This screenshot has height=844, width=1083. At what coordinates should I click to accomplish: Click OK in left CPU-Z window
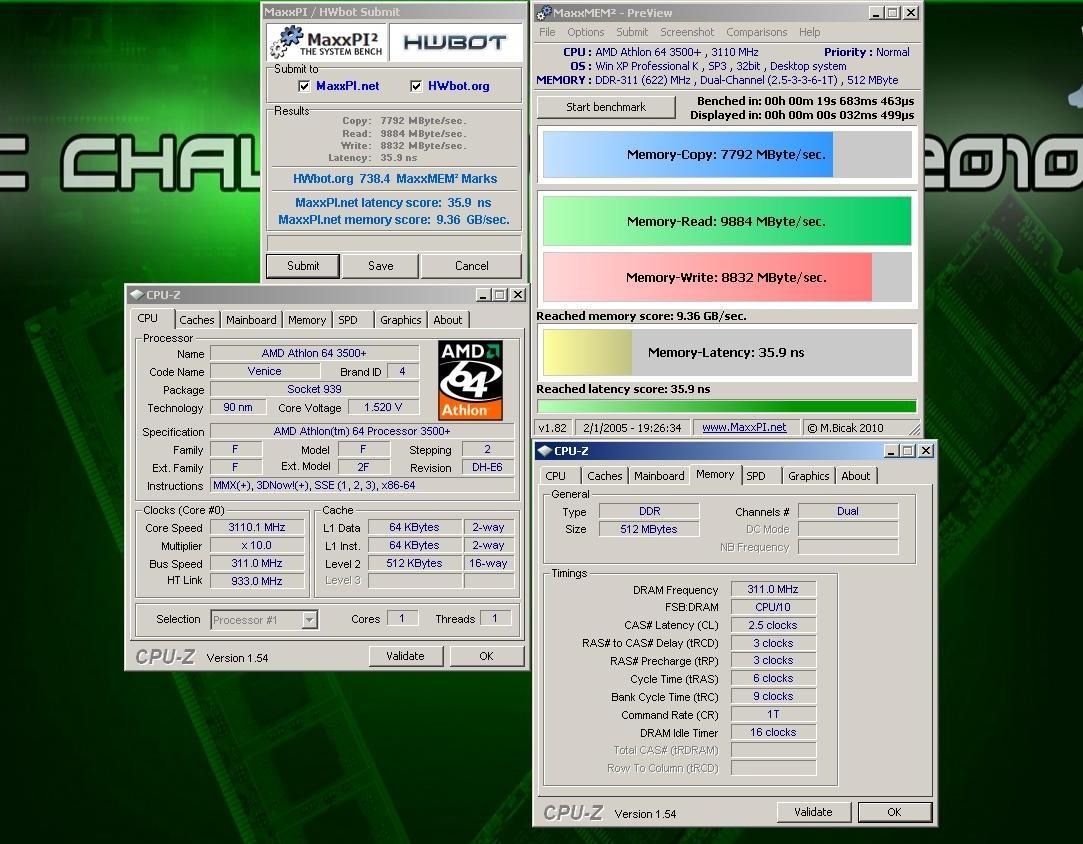(486, 656)
